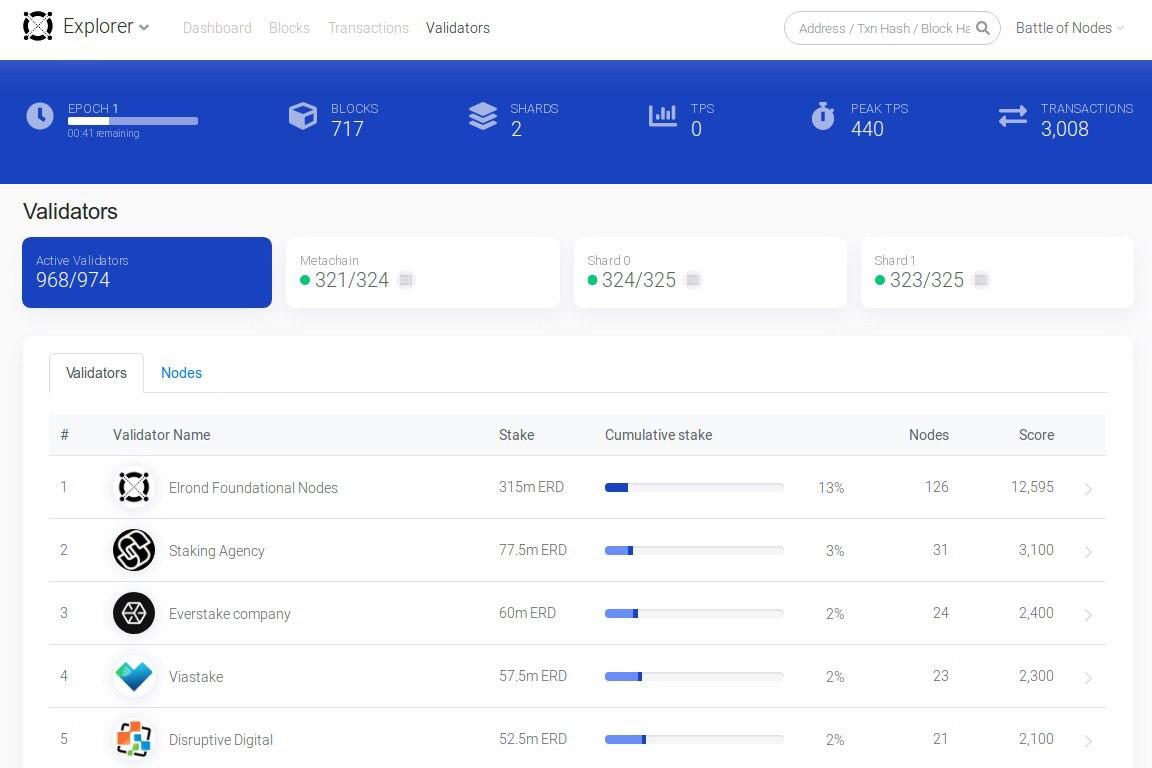
Task: Expand the Everstake company row chevron
Action: coord(1088,615)
